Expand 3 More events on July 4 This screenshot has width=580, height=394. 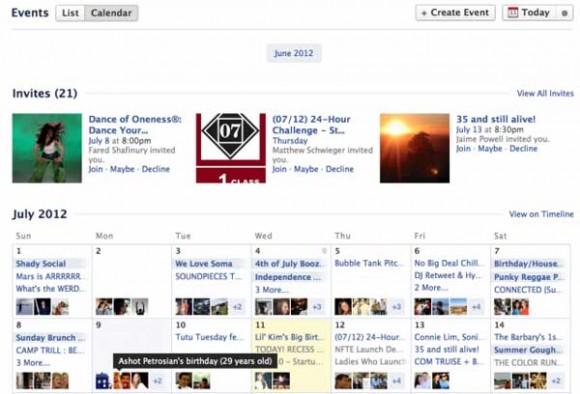(272, 290)
